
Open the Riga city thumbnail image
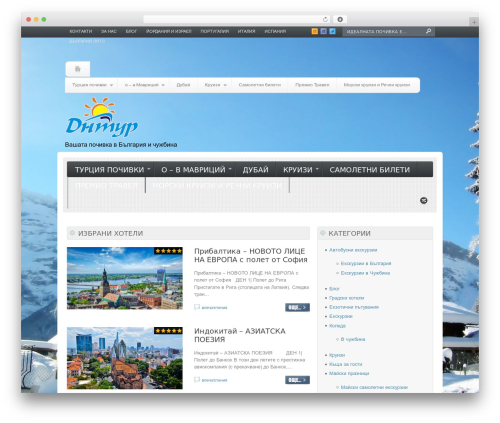click(125, 278)
